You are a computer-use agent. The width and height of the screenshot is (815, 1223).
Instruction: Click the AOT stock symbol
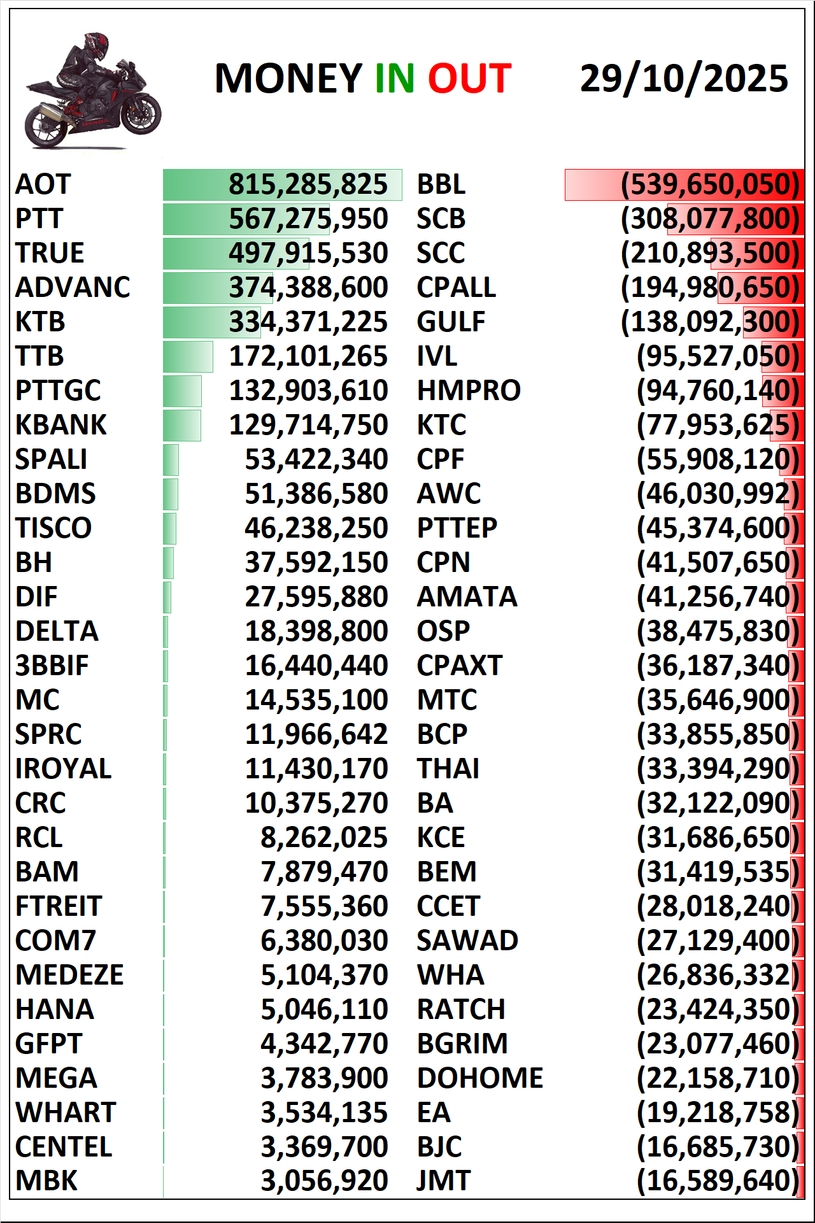43,184
